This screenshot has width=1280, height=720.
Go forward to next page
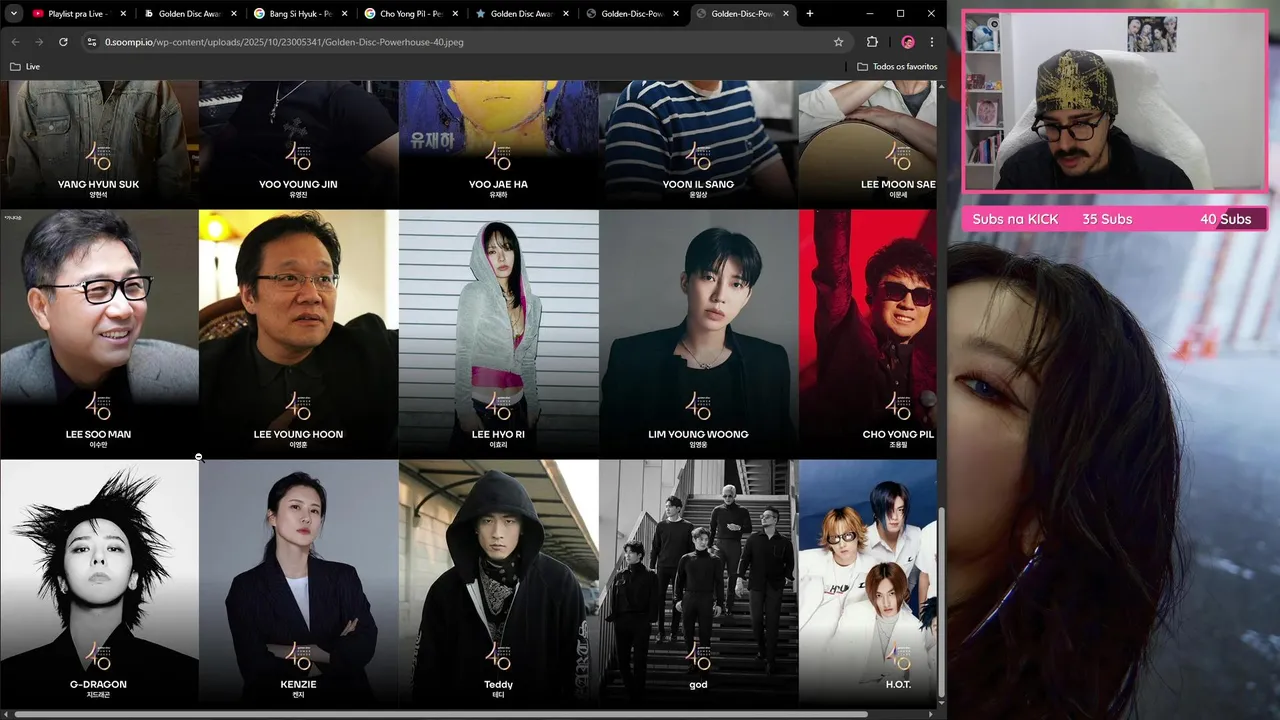click(x=39, y=42)
